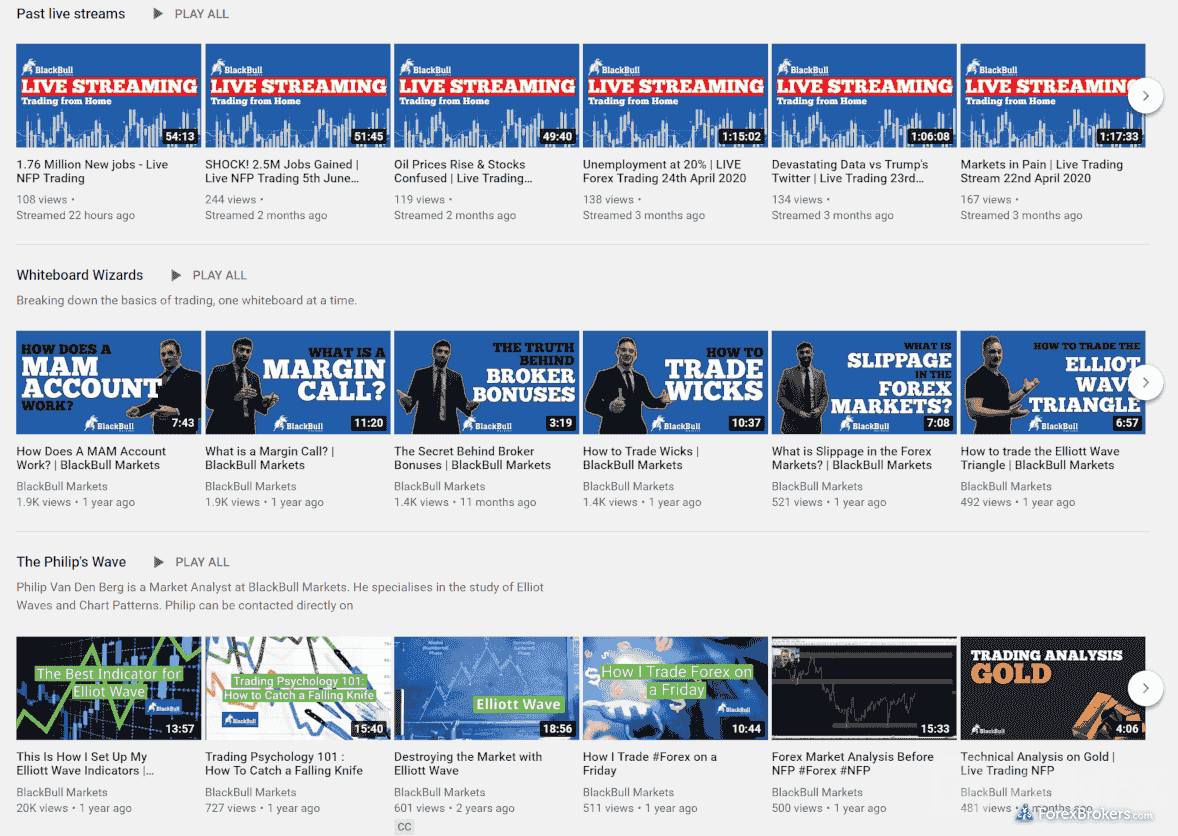The height and width of the screenshot is (836, 1178).
Task: Play the Margin Call whiteboard video thumbnail
Action: (297, 382)
